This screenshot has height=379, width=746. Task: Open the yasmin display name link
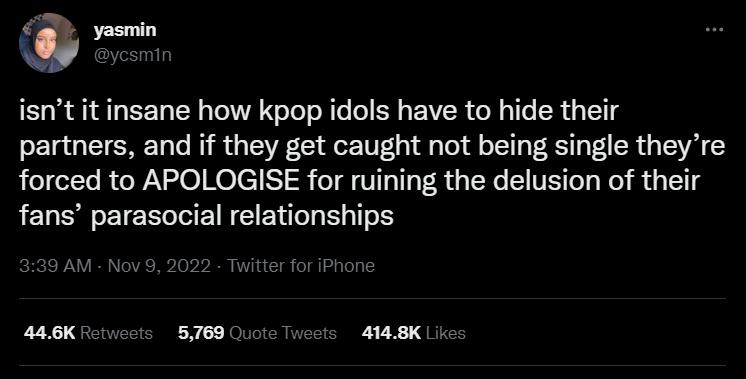click(x=125, y=30)
